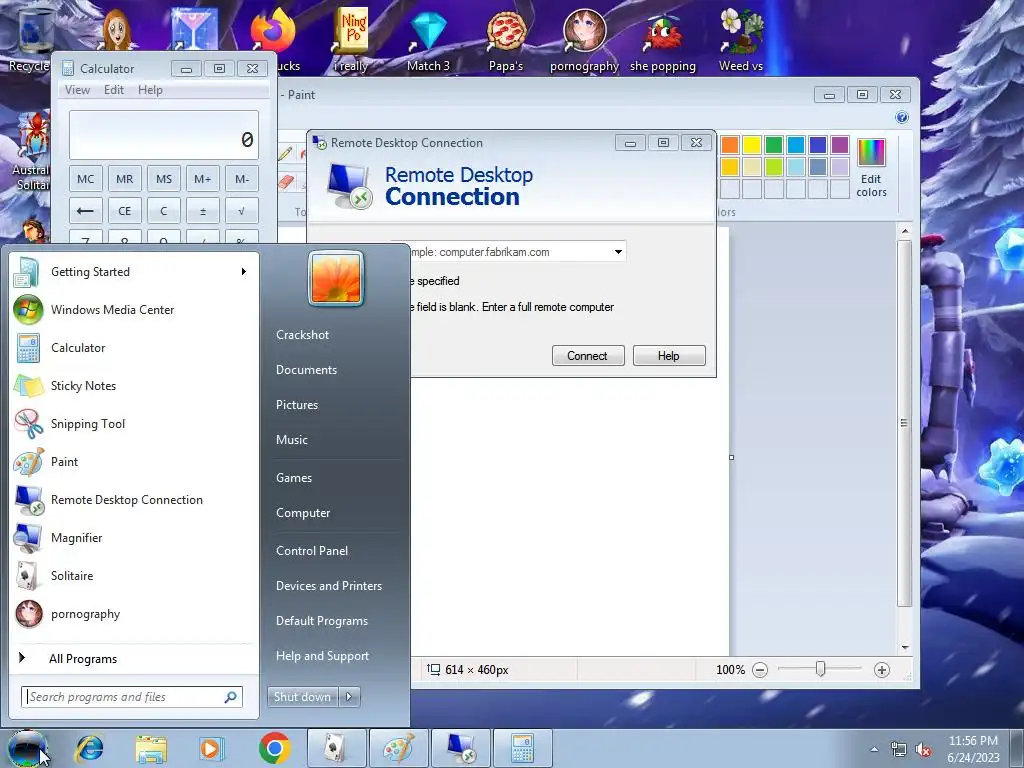The image size is (1024, 768).
Task: Click the Start orb button
Action: [27, 748]
